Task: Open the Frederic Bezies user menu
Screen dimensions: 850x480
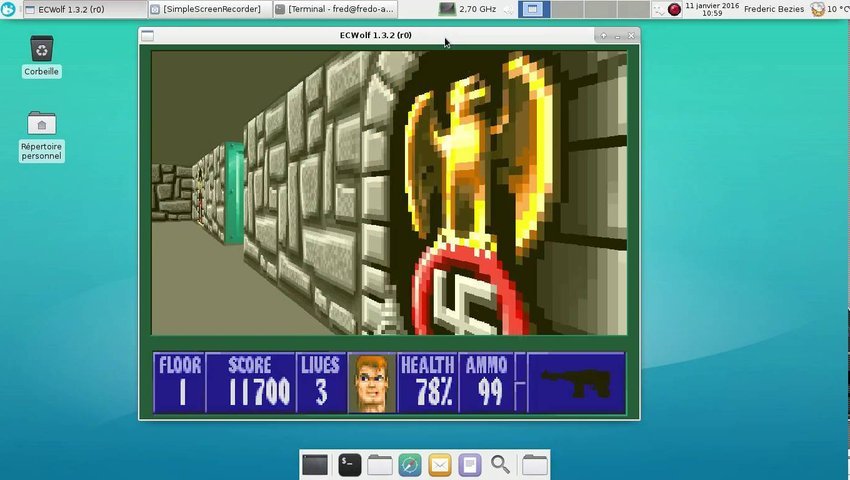Action: (x=774, y=9)
